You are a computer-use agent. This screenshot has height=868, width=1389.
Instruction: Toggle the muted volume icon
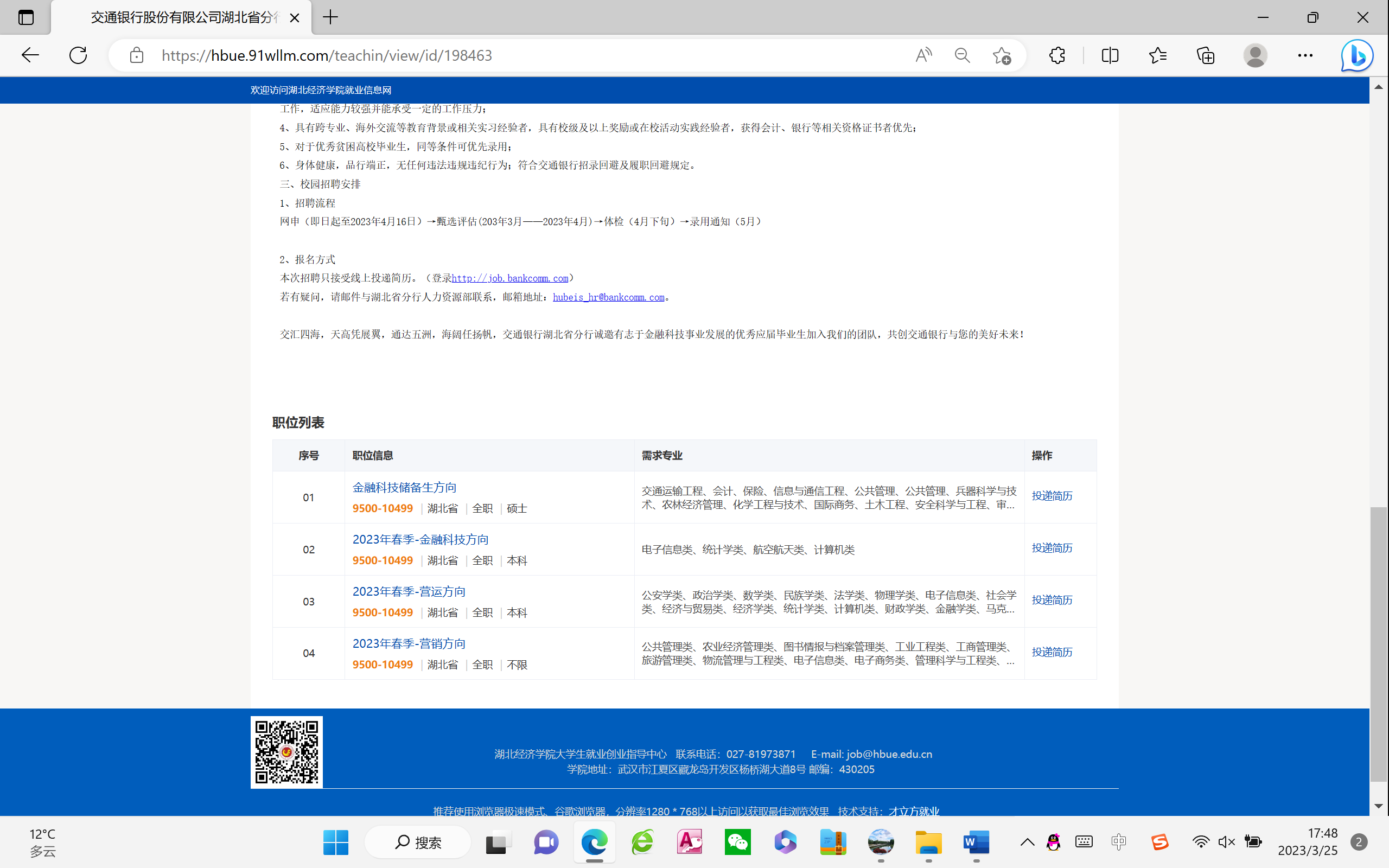coord(1226,842)
